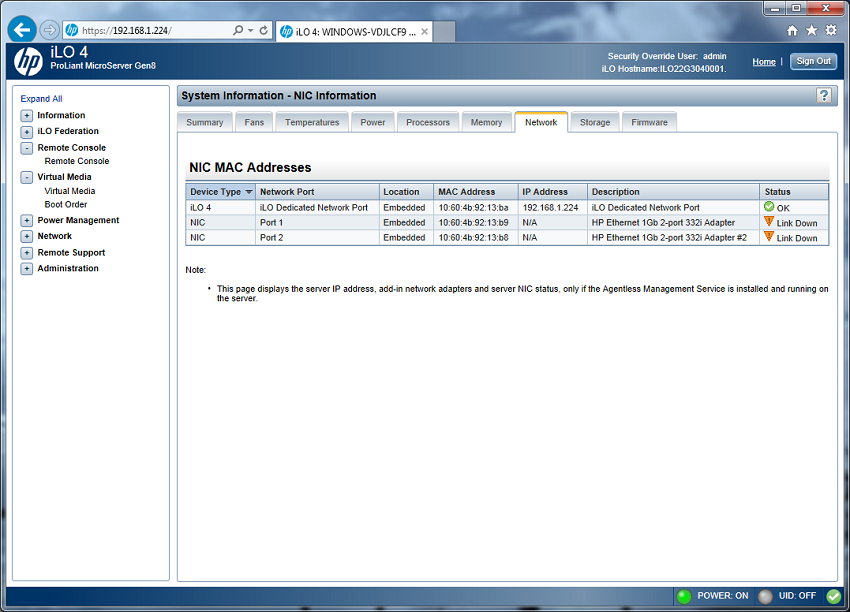This screenshot has width=850, height=612.
Task: Switch to the Summary tab
Action: 204,122
